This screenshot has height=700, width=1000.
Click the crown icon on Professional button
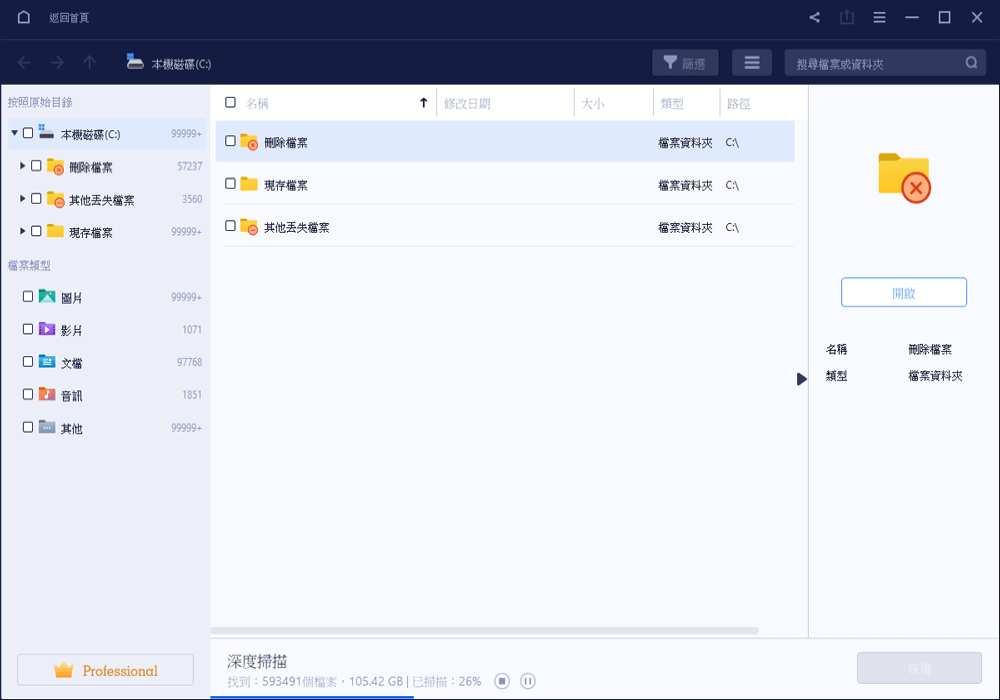[x=64, y=669]
